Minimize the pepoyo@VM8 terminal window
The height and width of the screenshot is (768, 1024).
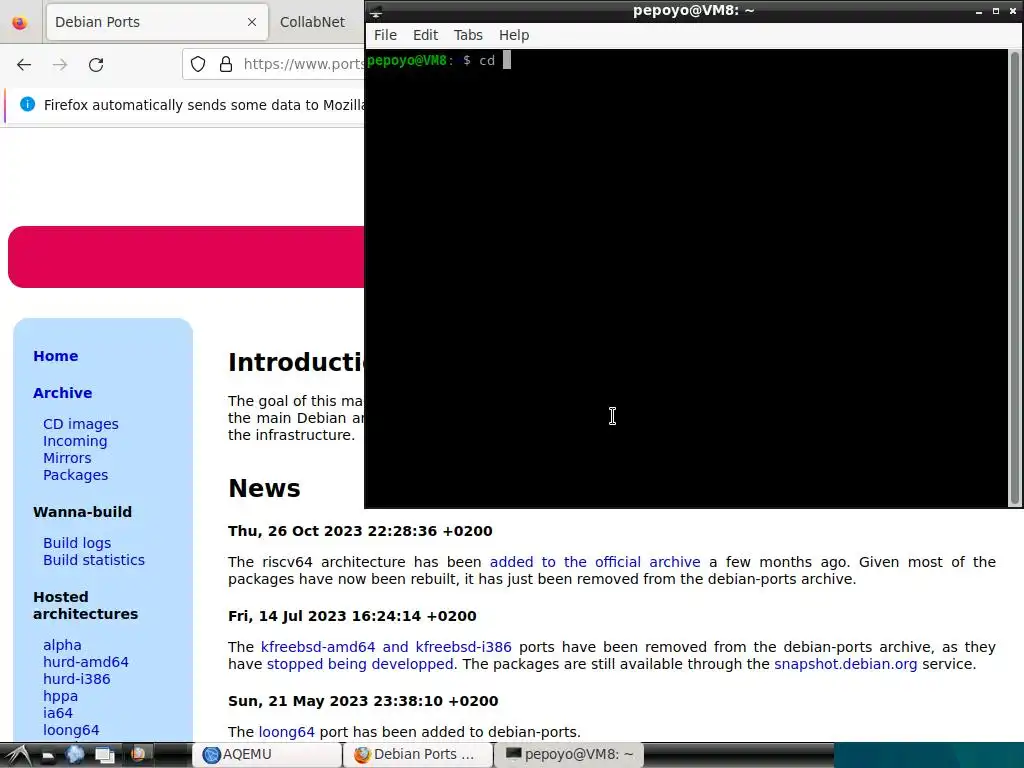[x=979, y=11]
